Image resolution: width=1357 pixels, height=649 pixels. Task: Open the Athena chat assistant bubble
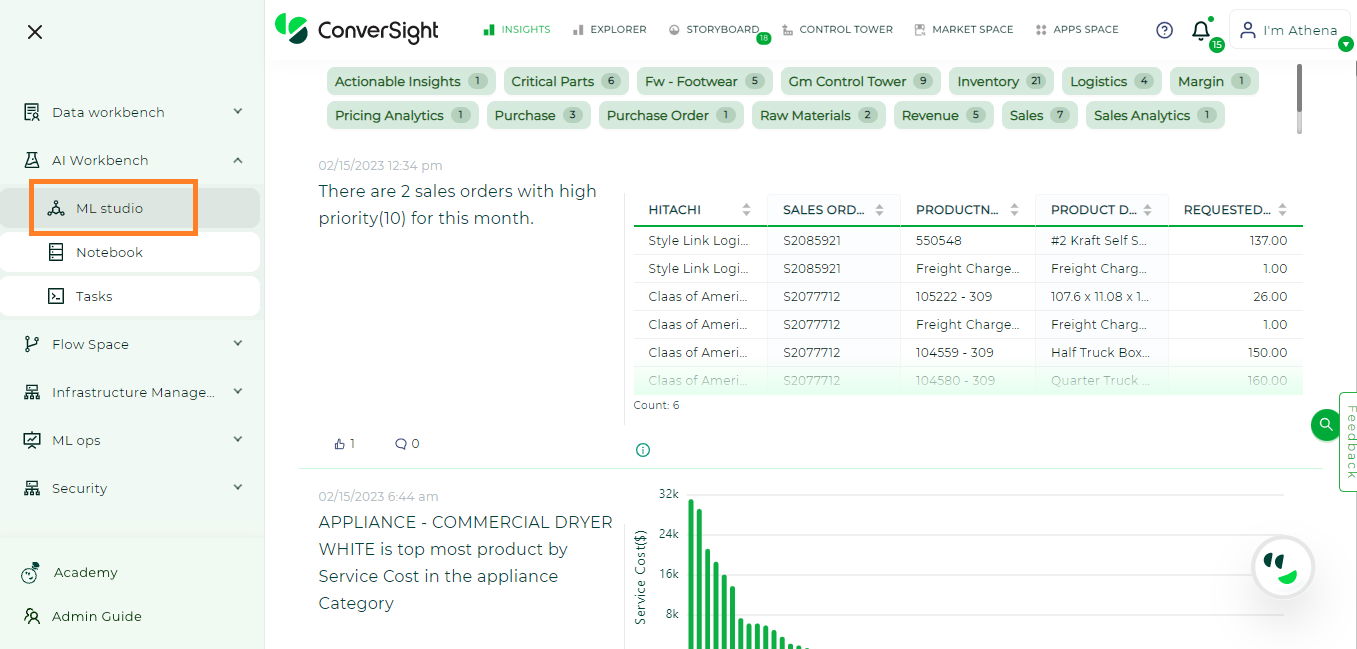tap(1283, 567)
